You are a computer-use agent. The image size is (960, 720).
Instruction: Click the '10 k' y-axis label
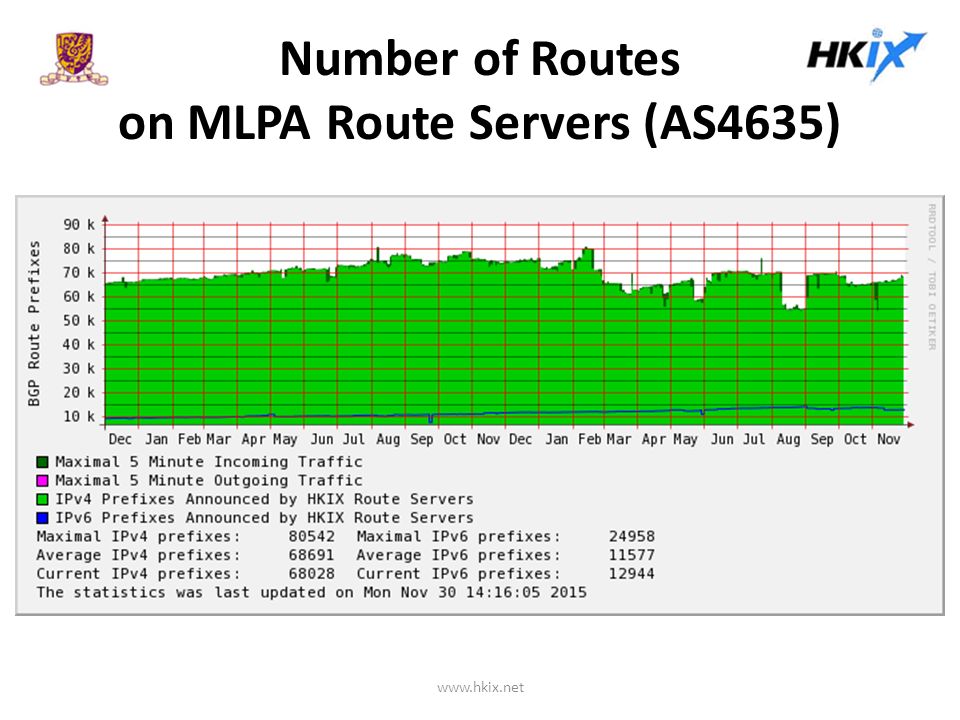(x=79, y=416)
